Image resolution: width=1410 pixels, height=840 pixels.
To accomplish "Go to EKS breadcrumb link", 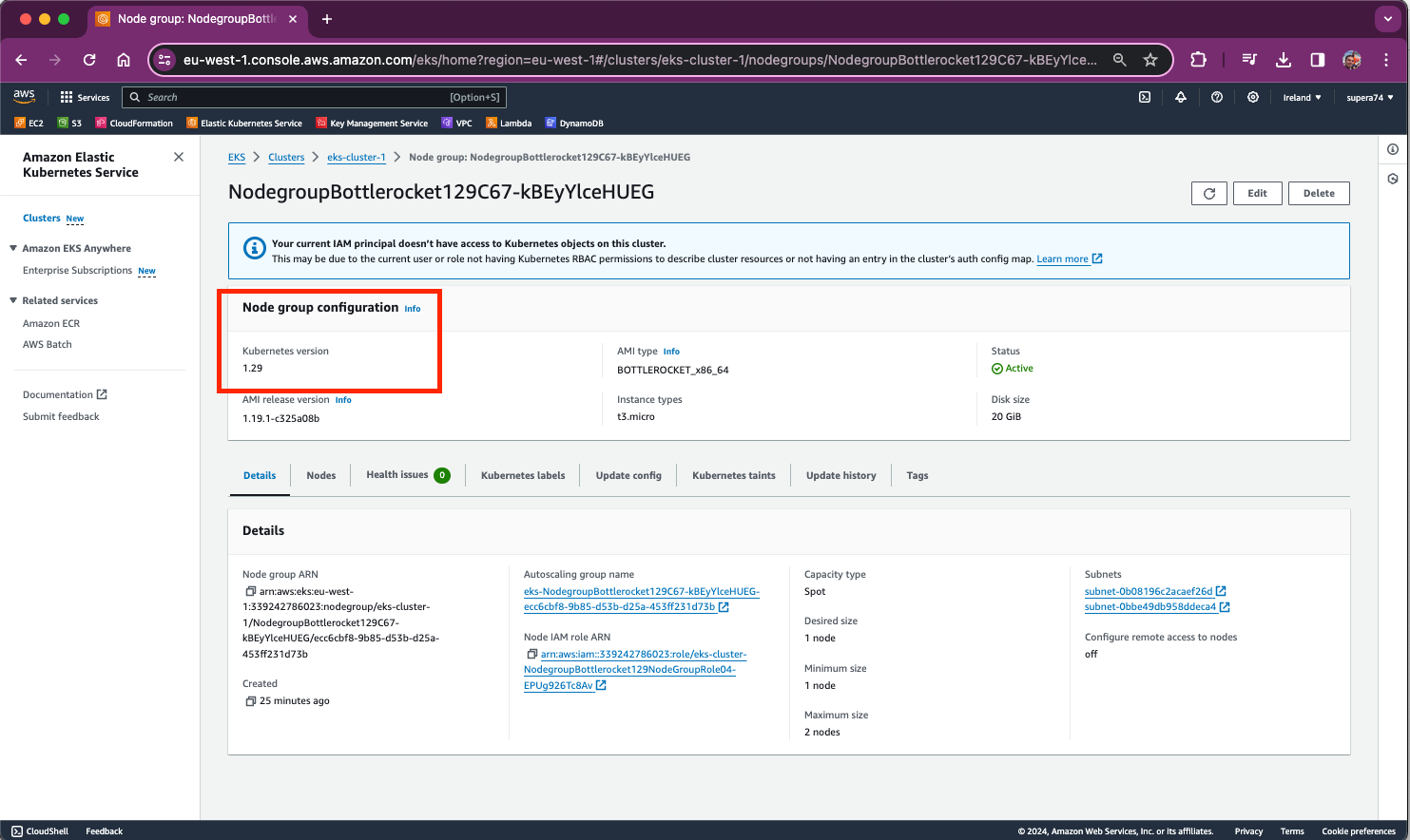I will coord(237,157).
